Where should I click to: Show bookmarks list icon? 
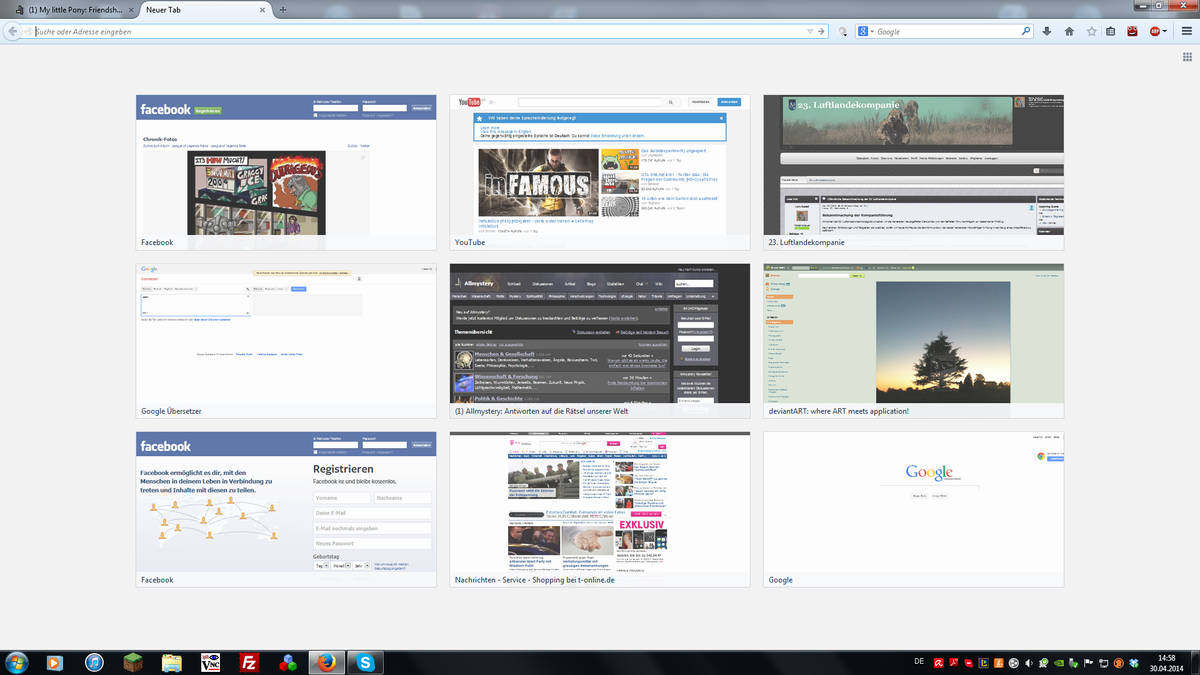(x=1111, y=31)
